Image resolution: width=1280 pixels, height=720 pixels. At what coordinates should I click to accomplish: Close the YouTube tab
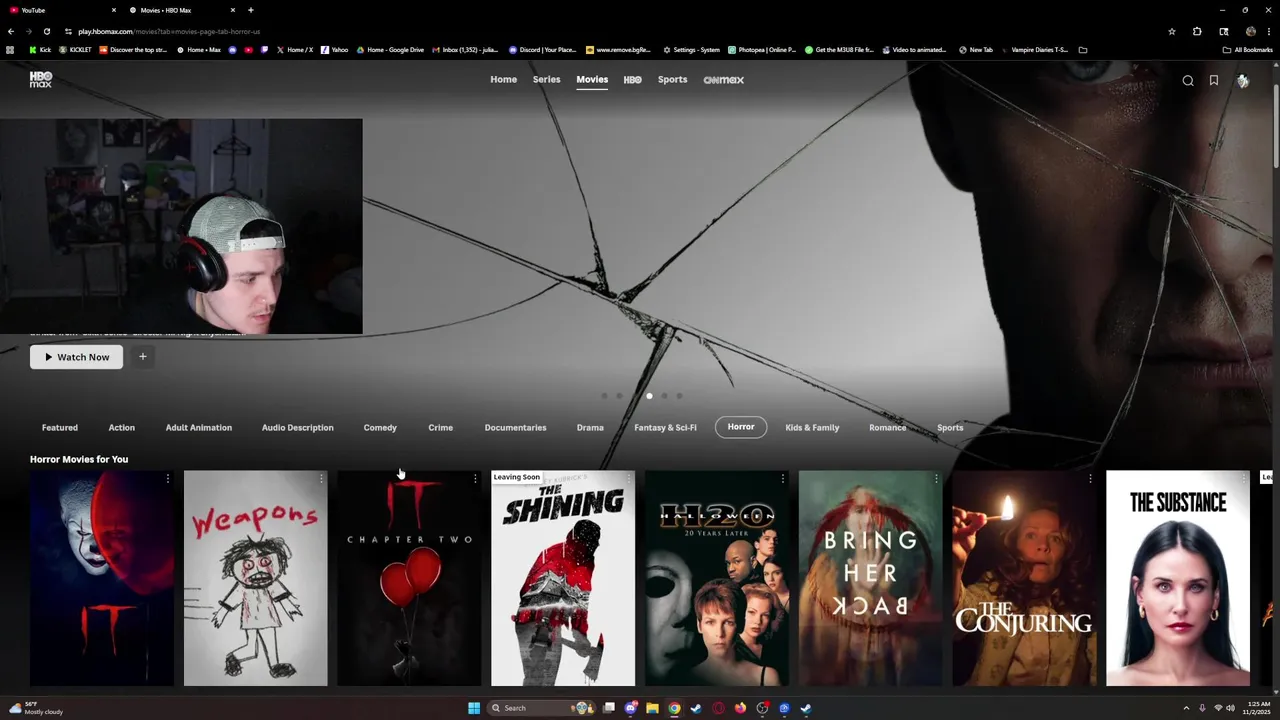(114, 10)
